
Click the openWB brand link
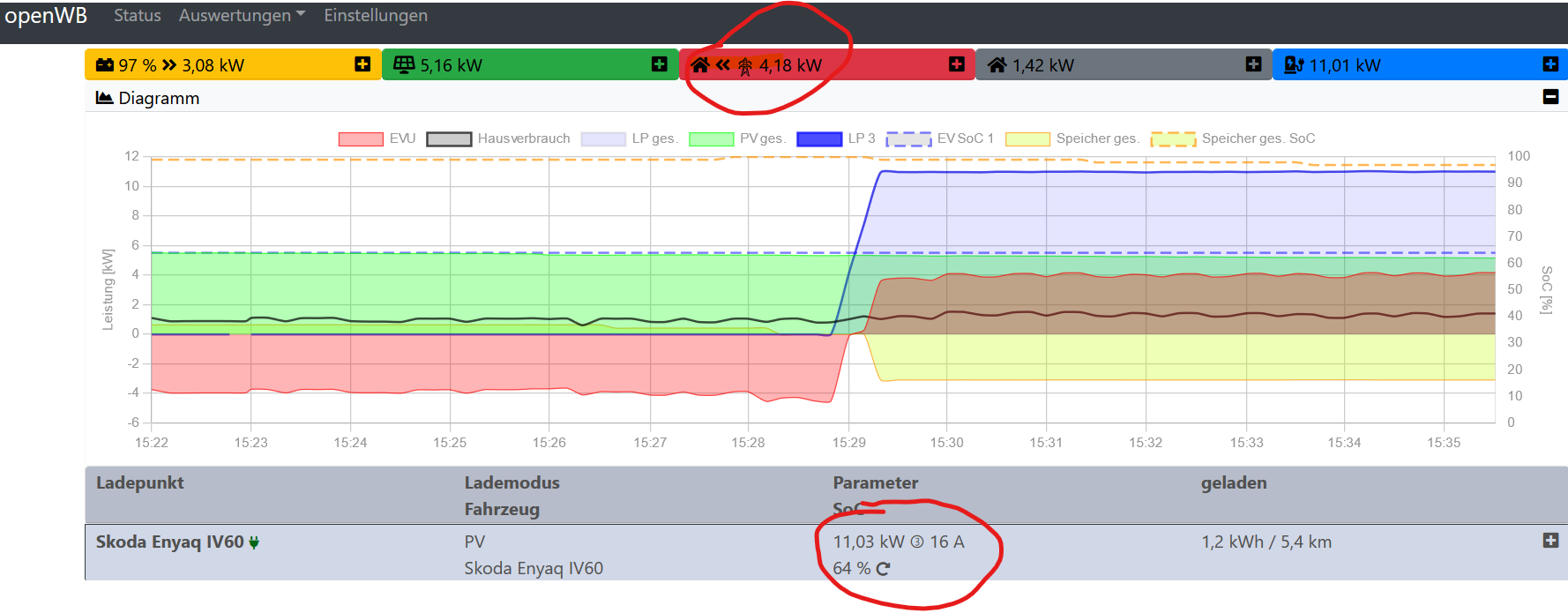46,16
